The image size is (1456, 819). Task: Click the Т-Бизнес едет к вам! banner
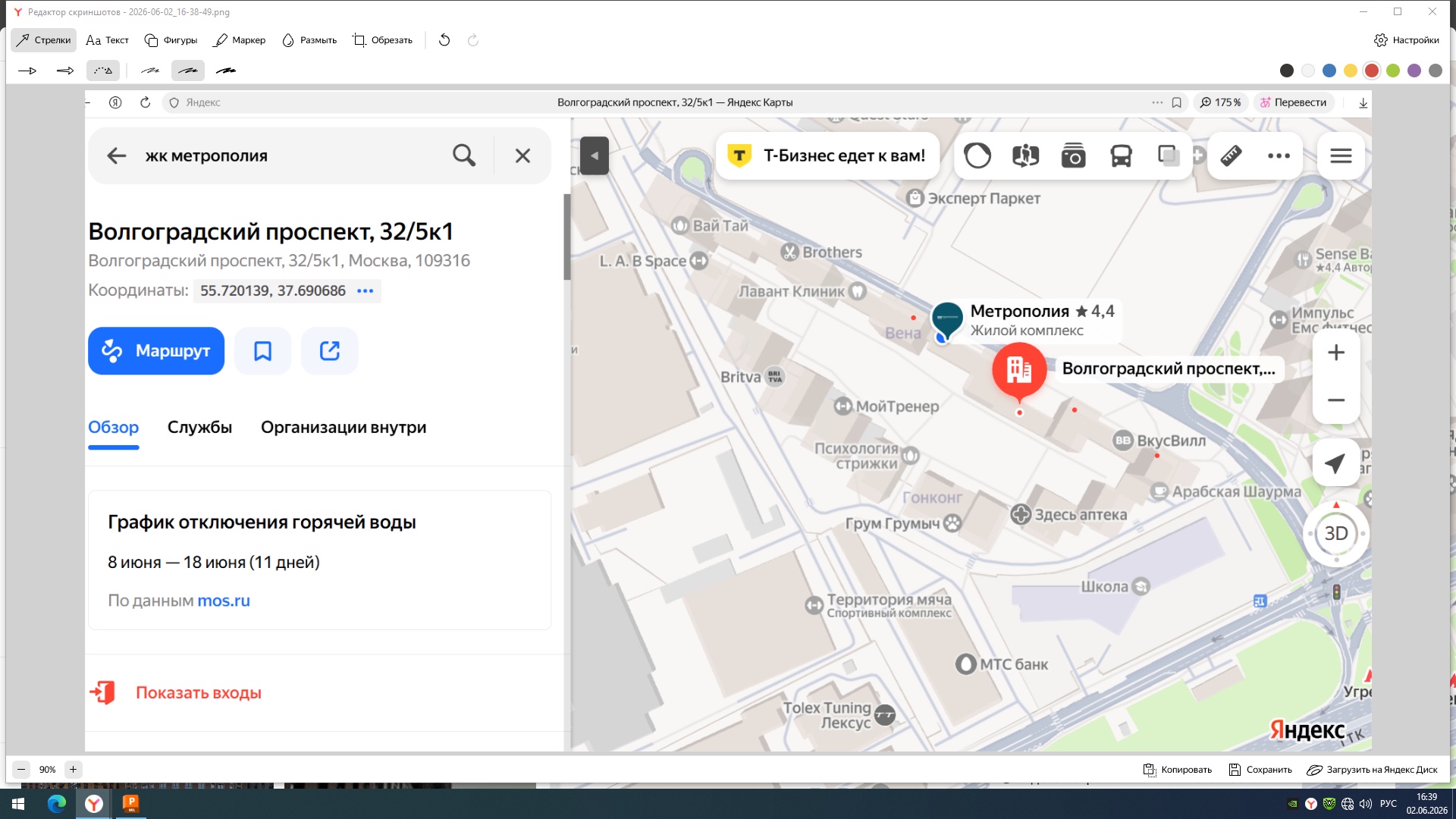coord(827,155)
